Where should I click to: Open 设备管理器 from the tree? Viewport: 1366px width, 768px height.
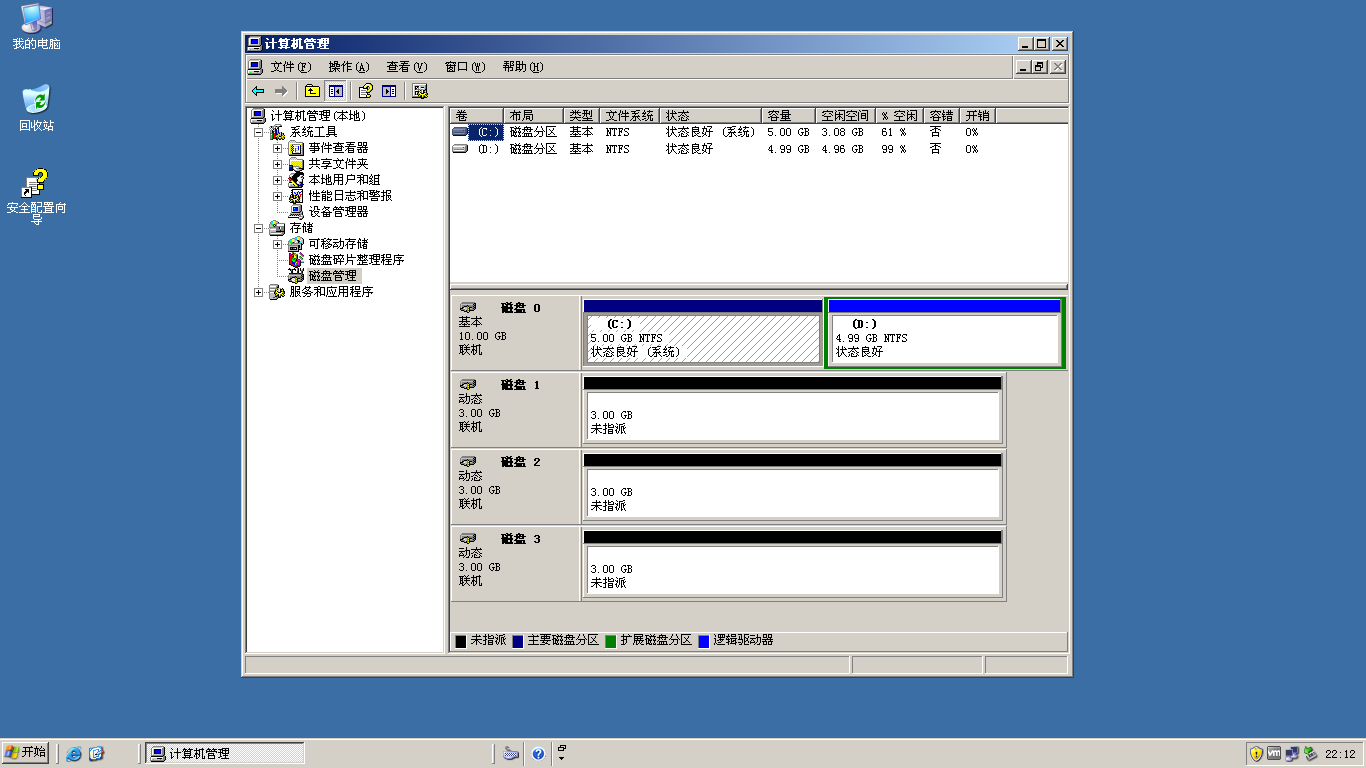point(337,212)
